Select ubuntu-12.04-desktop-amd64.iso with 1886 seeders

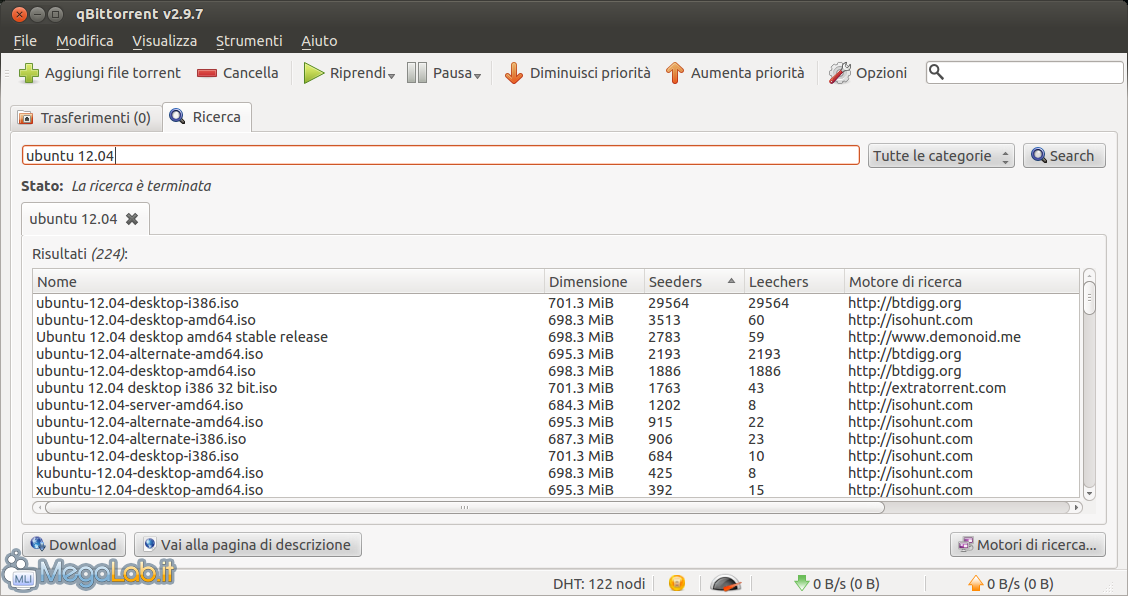tap(556, 371)
